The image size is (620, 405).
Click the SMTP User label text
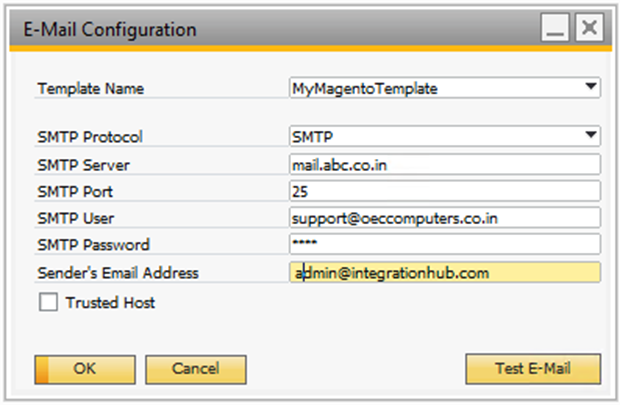pyautogui.click(x=77, y=218)
